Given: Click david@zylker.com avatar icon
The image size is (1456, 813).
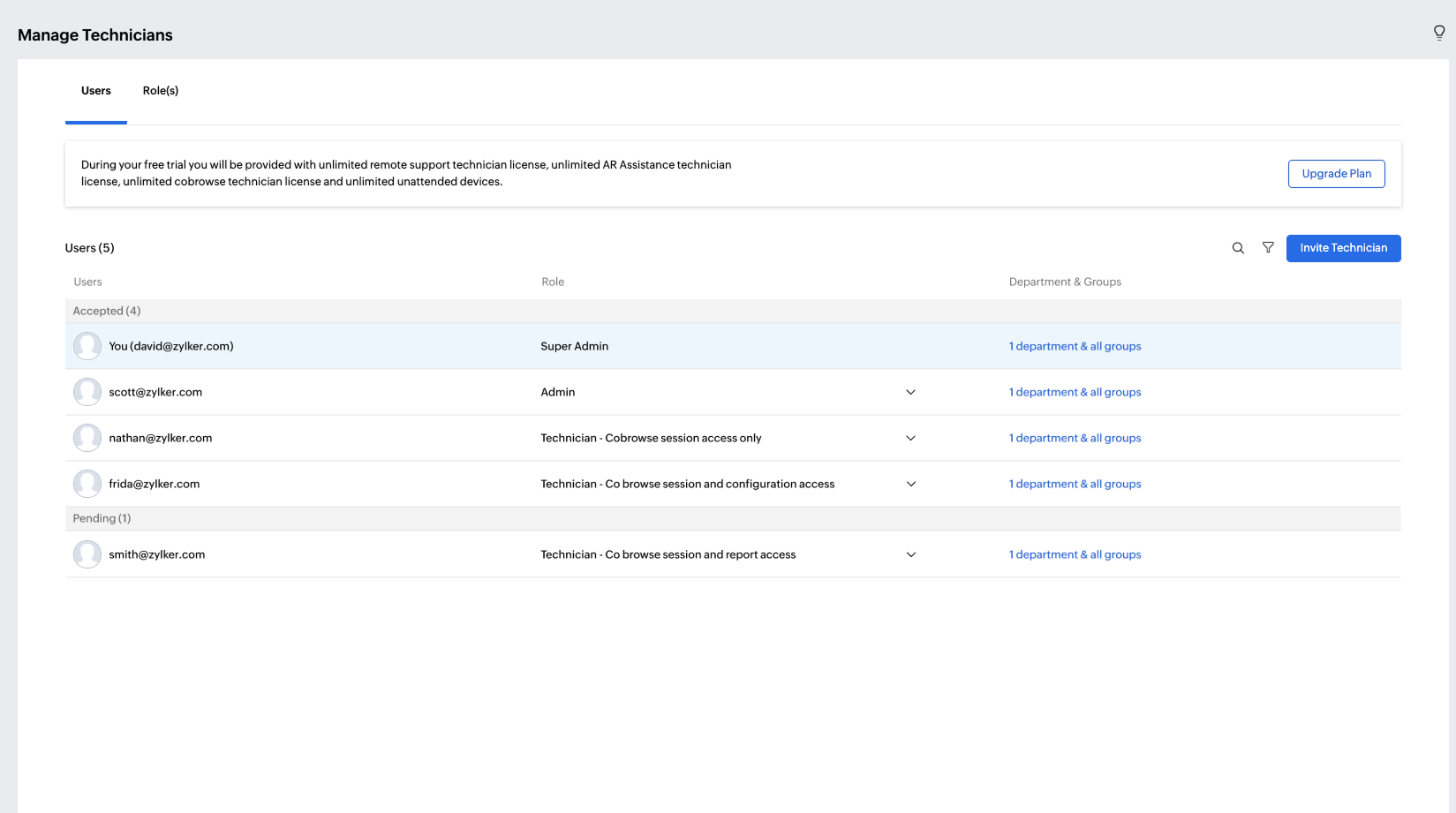Looking at the screenshot, I should pos(87,346).
